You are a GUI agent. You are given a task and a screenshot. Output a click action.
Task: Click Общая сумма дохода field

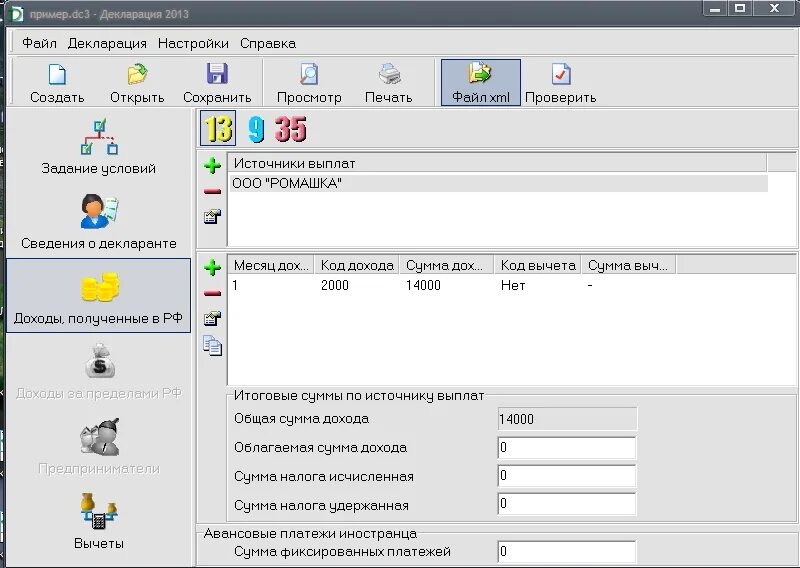567,419
